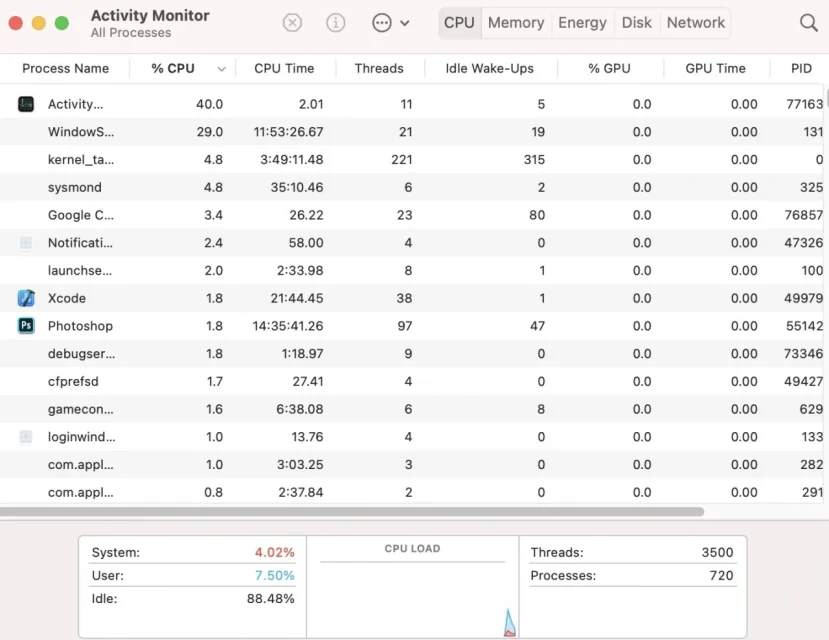The width and height of the screenshot is (829, 640).
Task: Sort by GPU Time column header
Action: tap(715, 68)
